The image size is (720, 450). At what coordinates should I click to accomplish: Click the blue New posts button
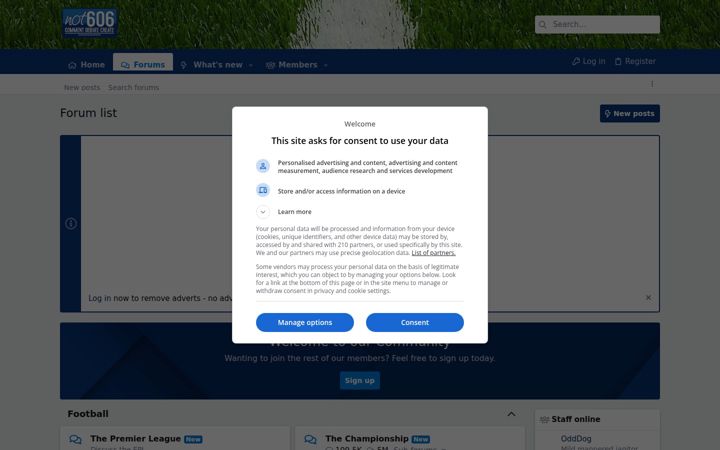630,113
